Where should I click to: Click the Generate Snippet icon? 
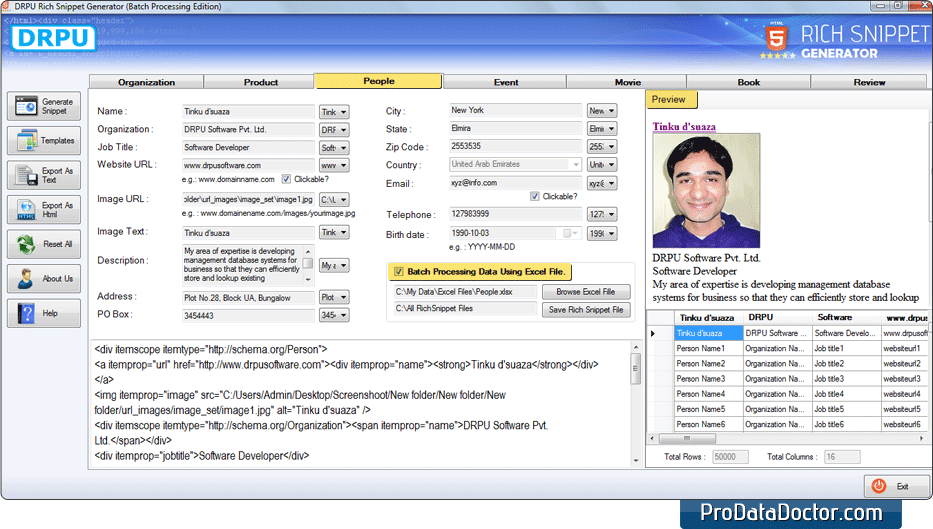(x=26, y=107)
